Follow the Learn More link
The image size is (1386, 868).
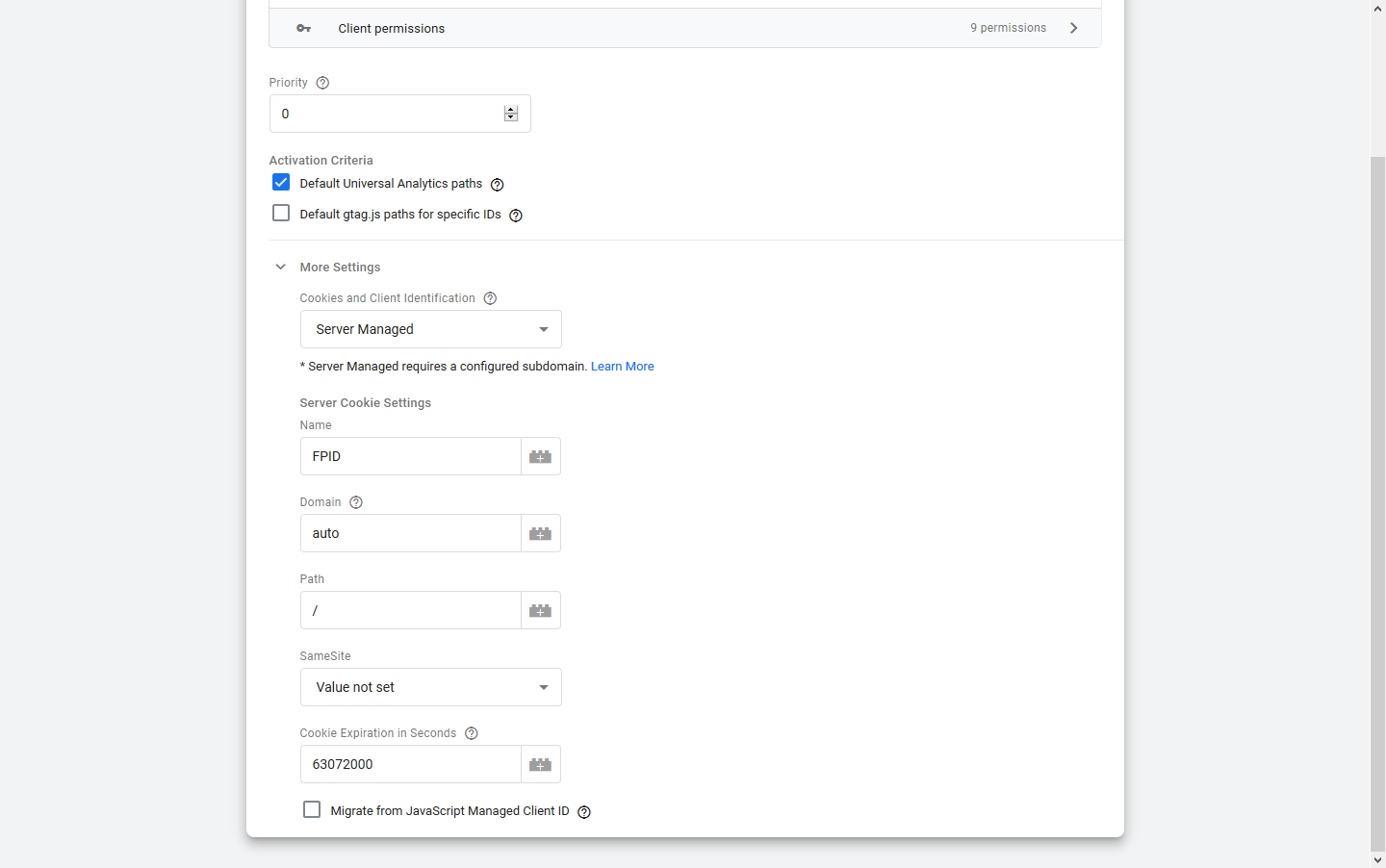pyautogui.click(x=623, y=367)
